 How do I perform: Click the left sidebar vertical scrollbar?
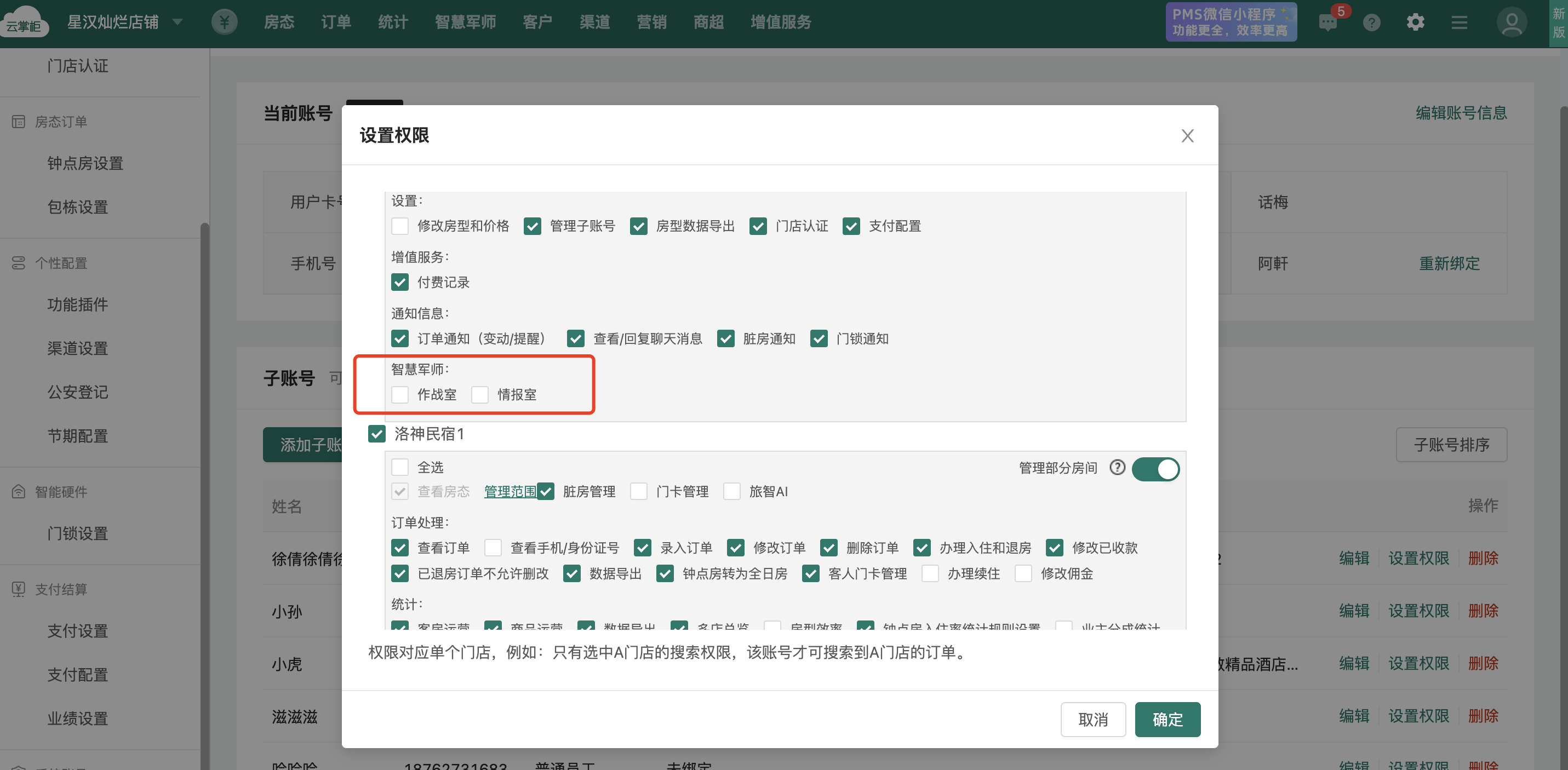(x=204, y=496)
